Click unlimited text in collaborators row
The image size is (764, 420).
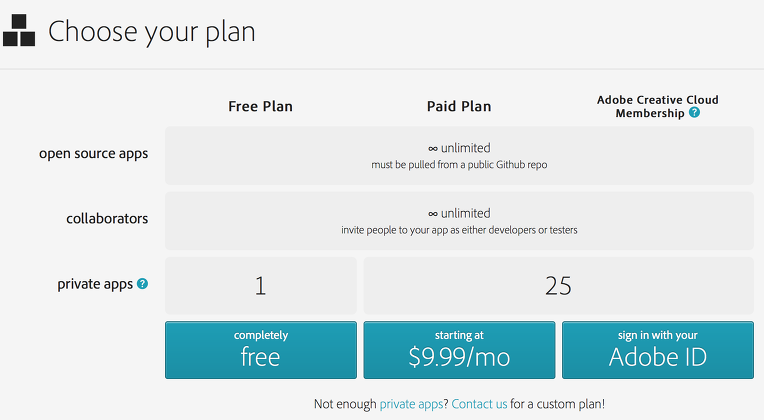coord(459,213)
